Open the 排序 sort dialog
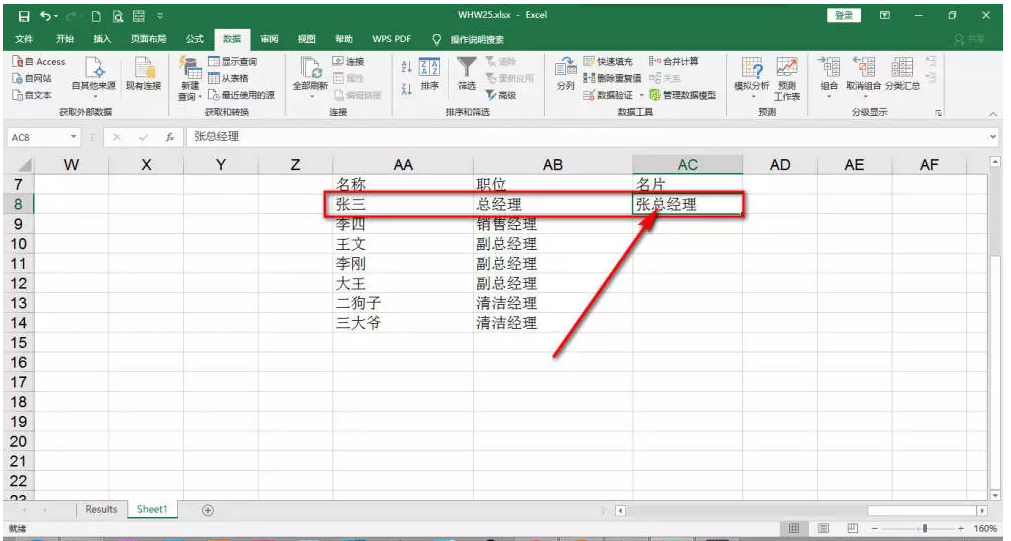Image resolution: width=1011 pixels, height=541 pixels. [x=429, y=74]
